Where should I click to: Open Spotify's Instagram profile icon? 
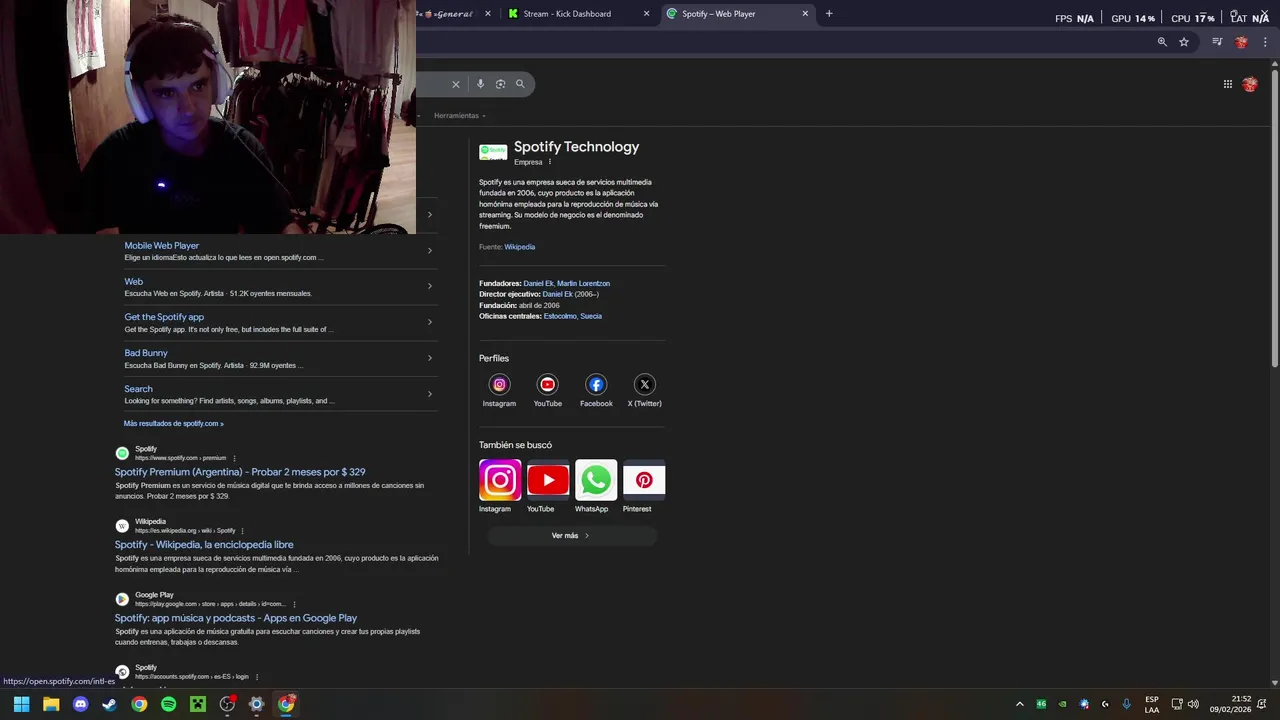499,384
